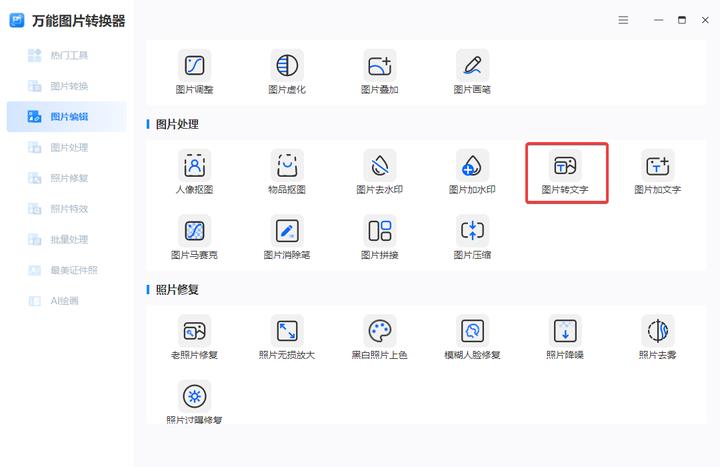
Task: Click the 图片调整 tool
Action: (x=194, y=72)
